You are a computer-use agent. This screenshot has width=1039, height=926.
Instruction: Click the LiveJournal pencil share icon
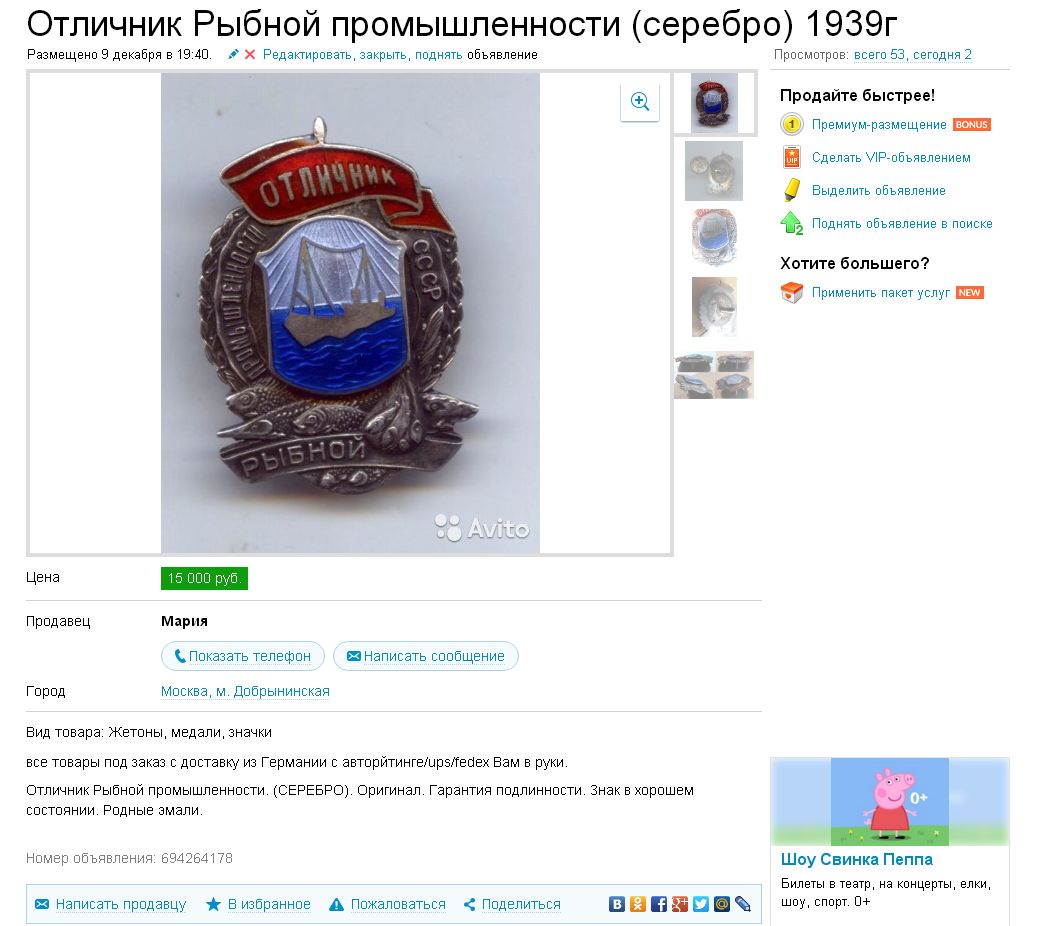click(743, 904)
